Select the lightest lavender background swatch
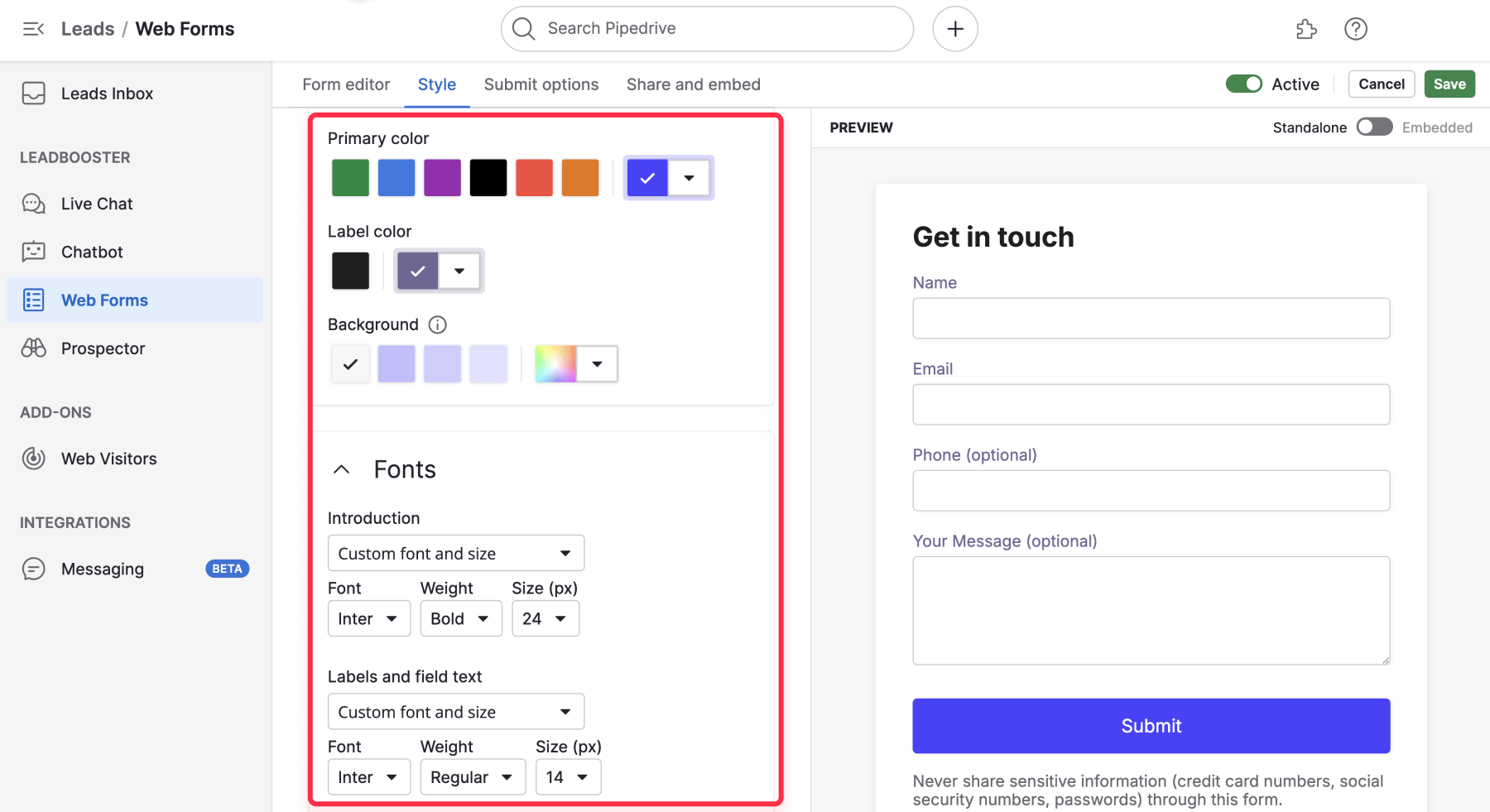This screenshot has width=1490, height=812. click(488, 364)
